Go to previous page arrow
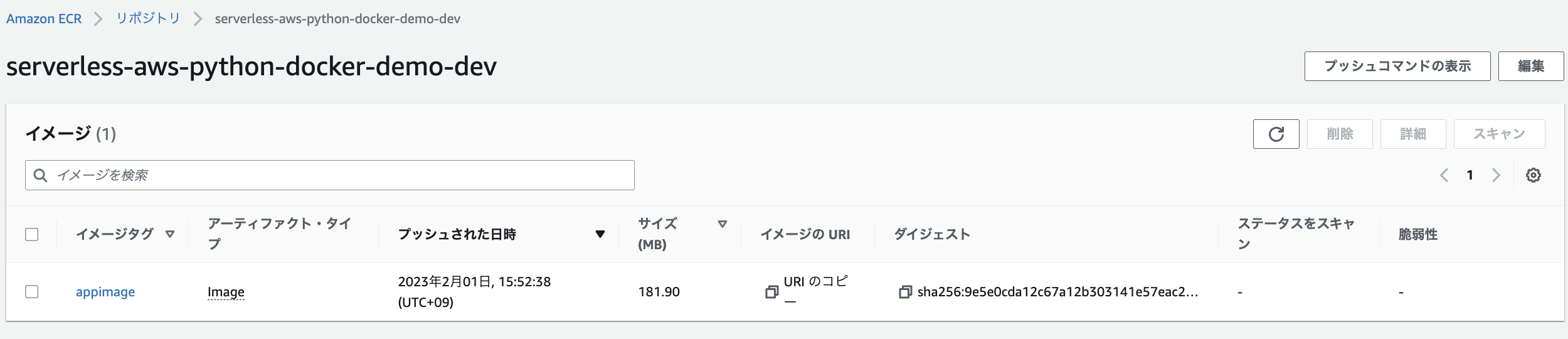This screenshot has width=1568, height=339. point(1444,175)
